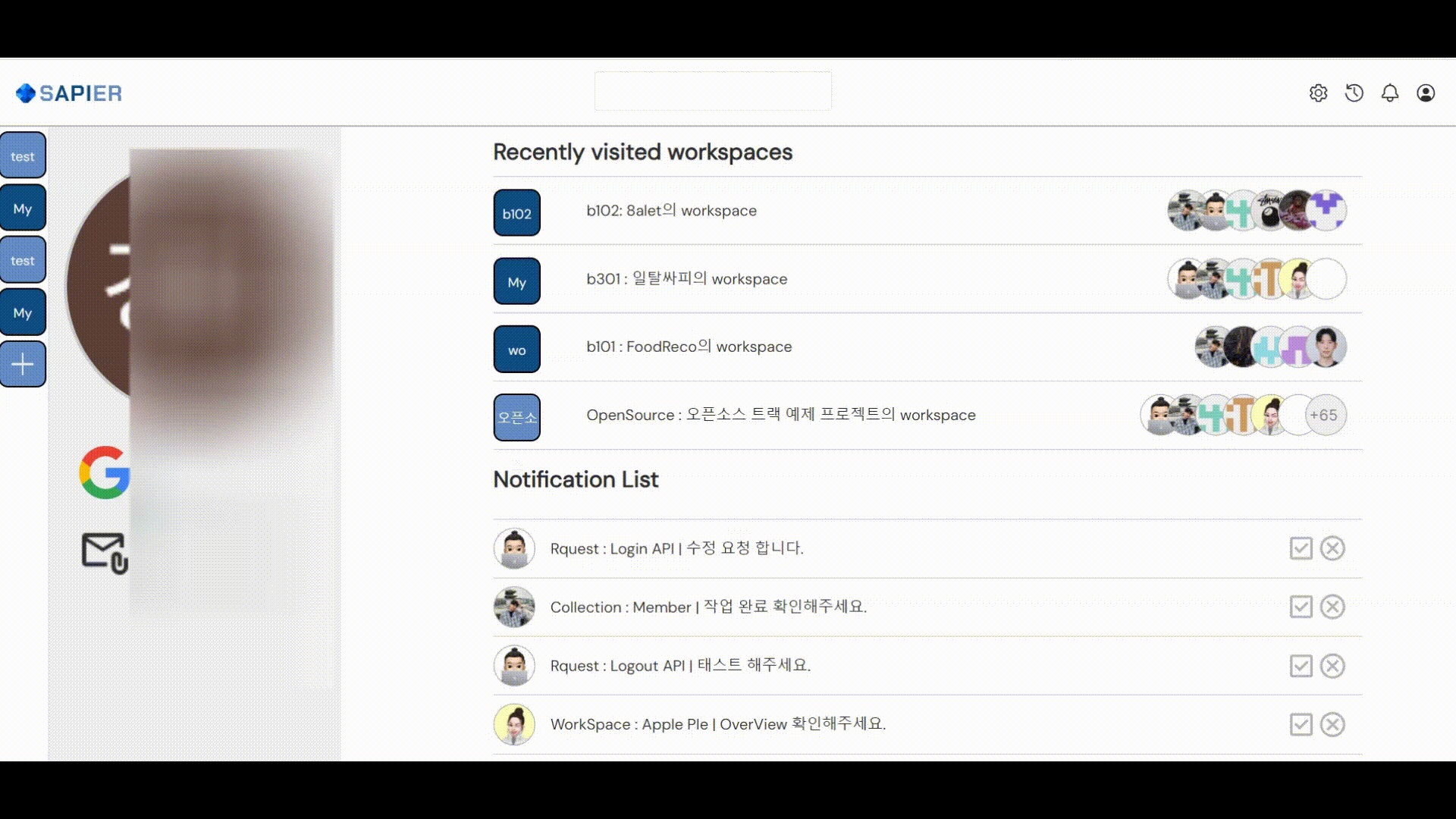Image resolution: width=1456 pixels, height=819 pixels.
Task: Click the SAPIER logo
Action: [x=69, y=93]
